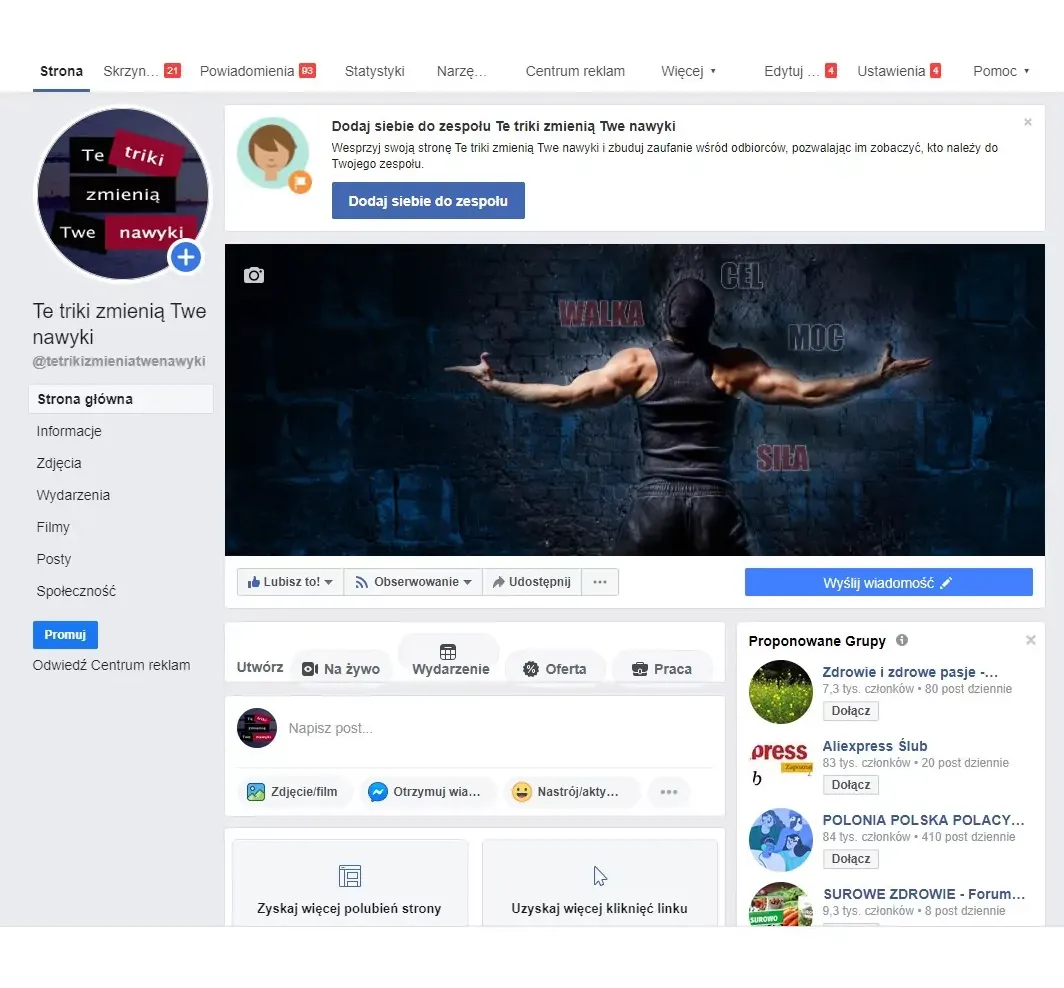Click the Messenger Otrzymuj wiadomości icon
Image resolution: width=1064 pixels, height=988 pixels.
(x=378, y=792)
